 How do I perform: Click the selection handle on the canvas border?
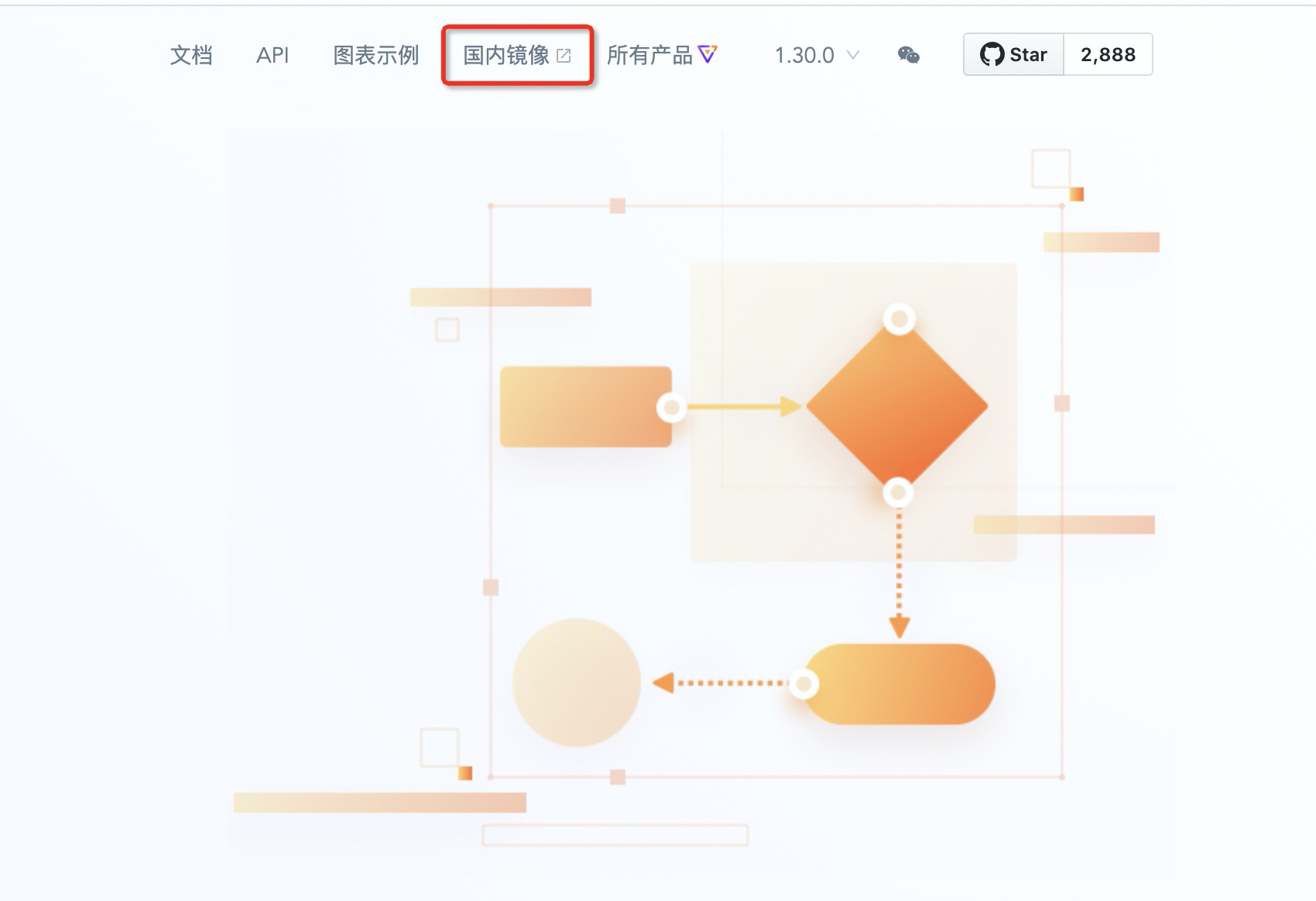(617, 205)
